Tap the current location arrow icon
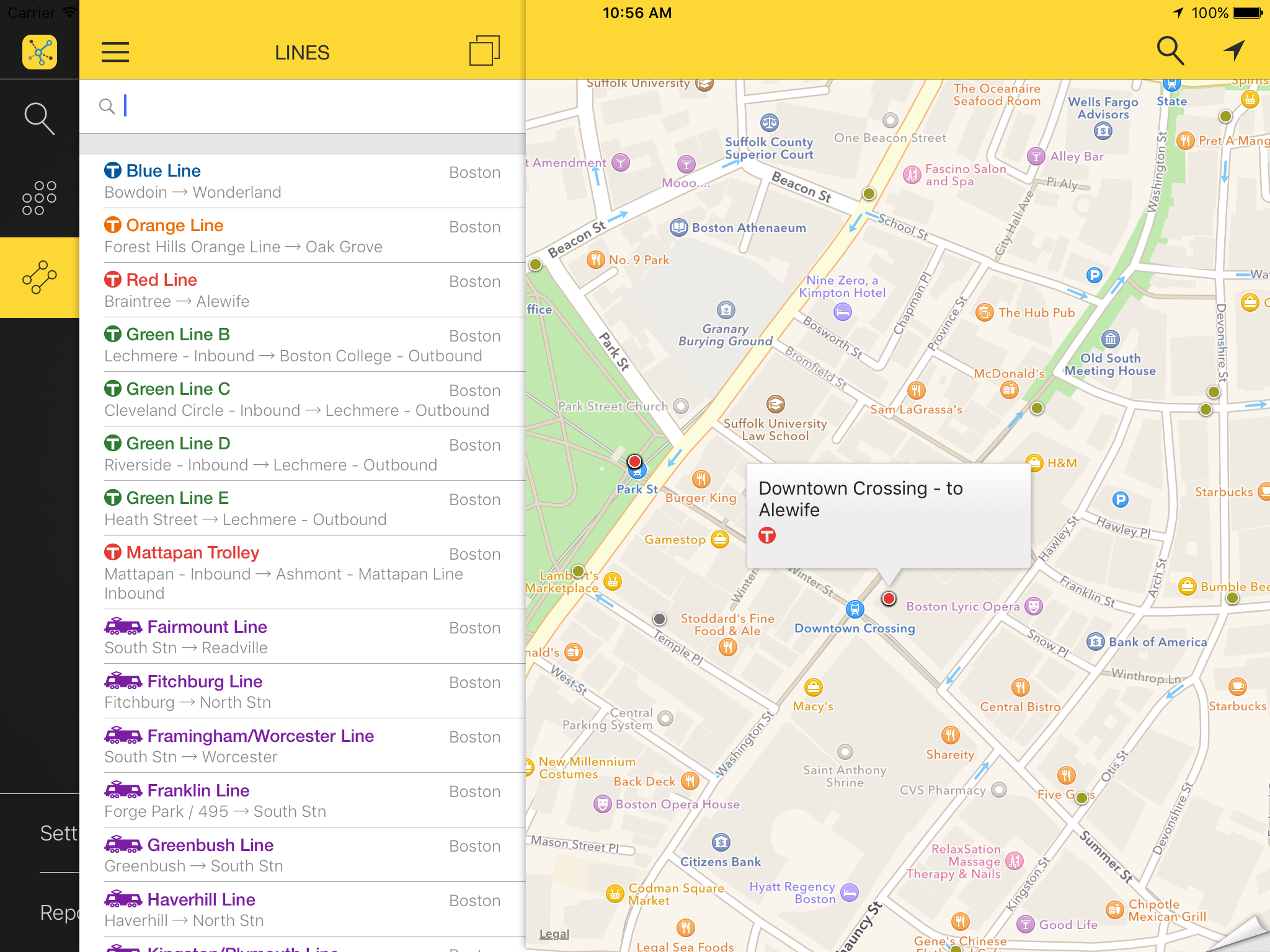Image resolution: width=1270 pixels, height=952 pixels. [1234, 51]
